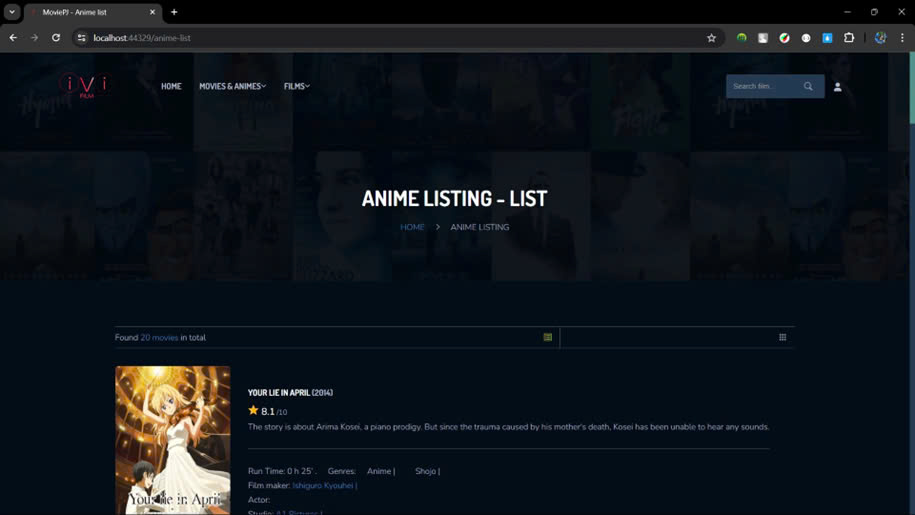Click the ANIME LISTING breadcrumb
Screen dimensions: 915x515
click(480, 227)
